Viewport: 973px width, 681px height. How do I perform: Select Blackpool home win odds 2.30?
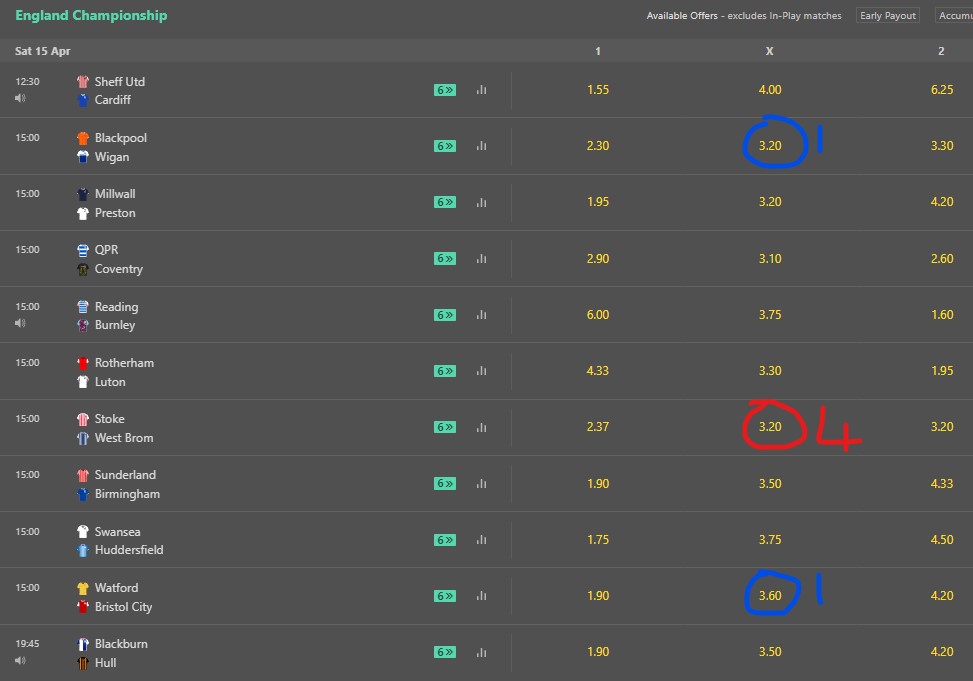pyautogui.click(x=598, y=146)
